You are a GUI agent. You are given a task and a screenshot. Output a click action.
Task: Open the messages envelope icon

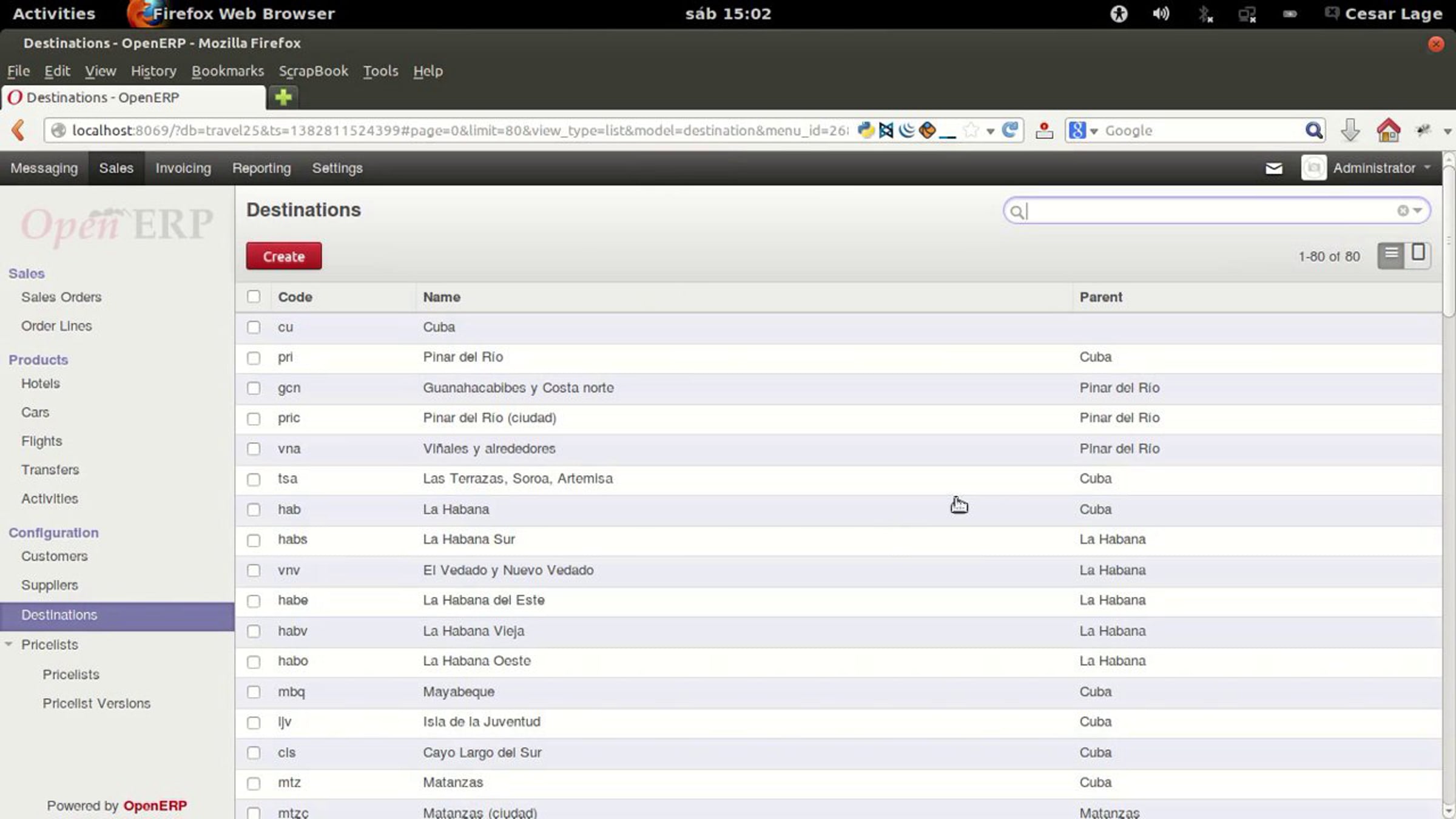pyautogui.click(x=1273, y=169)
